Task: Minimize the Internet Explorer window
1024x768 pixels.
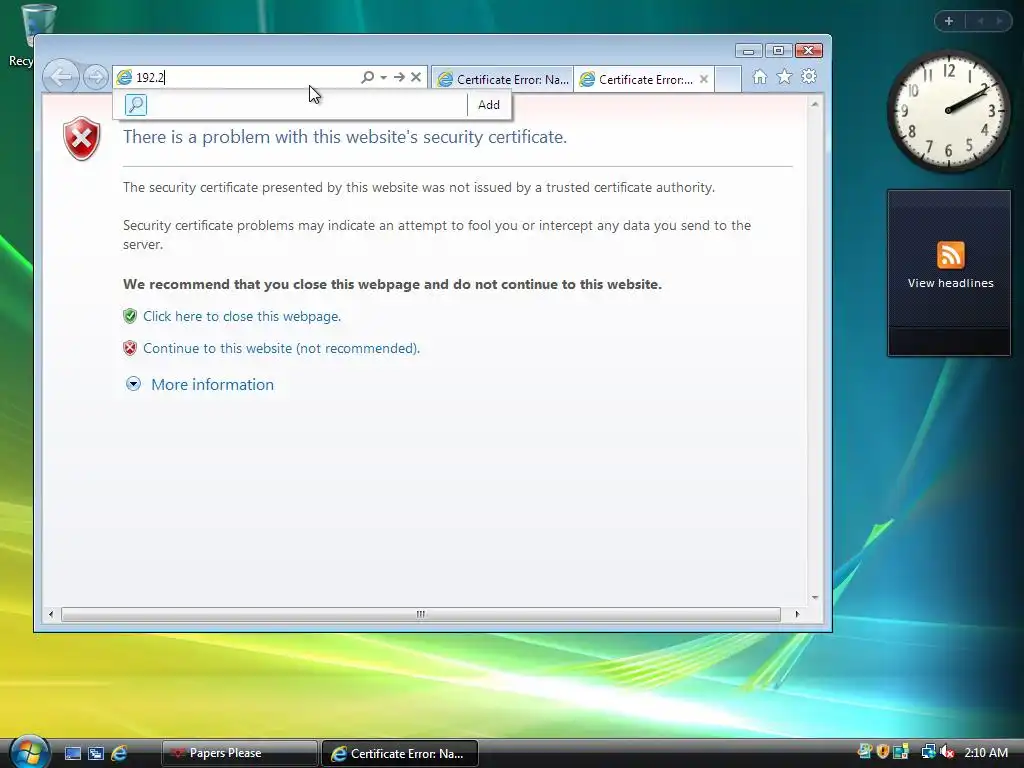Action: coord(748,51)
